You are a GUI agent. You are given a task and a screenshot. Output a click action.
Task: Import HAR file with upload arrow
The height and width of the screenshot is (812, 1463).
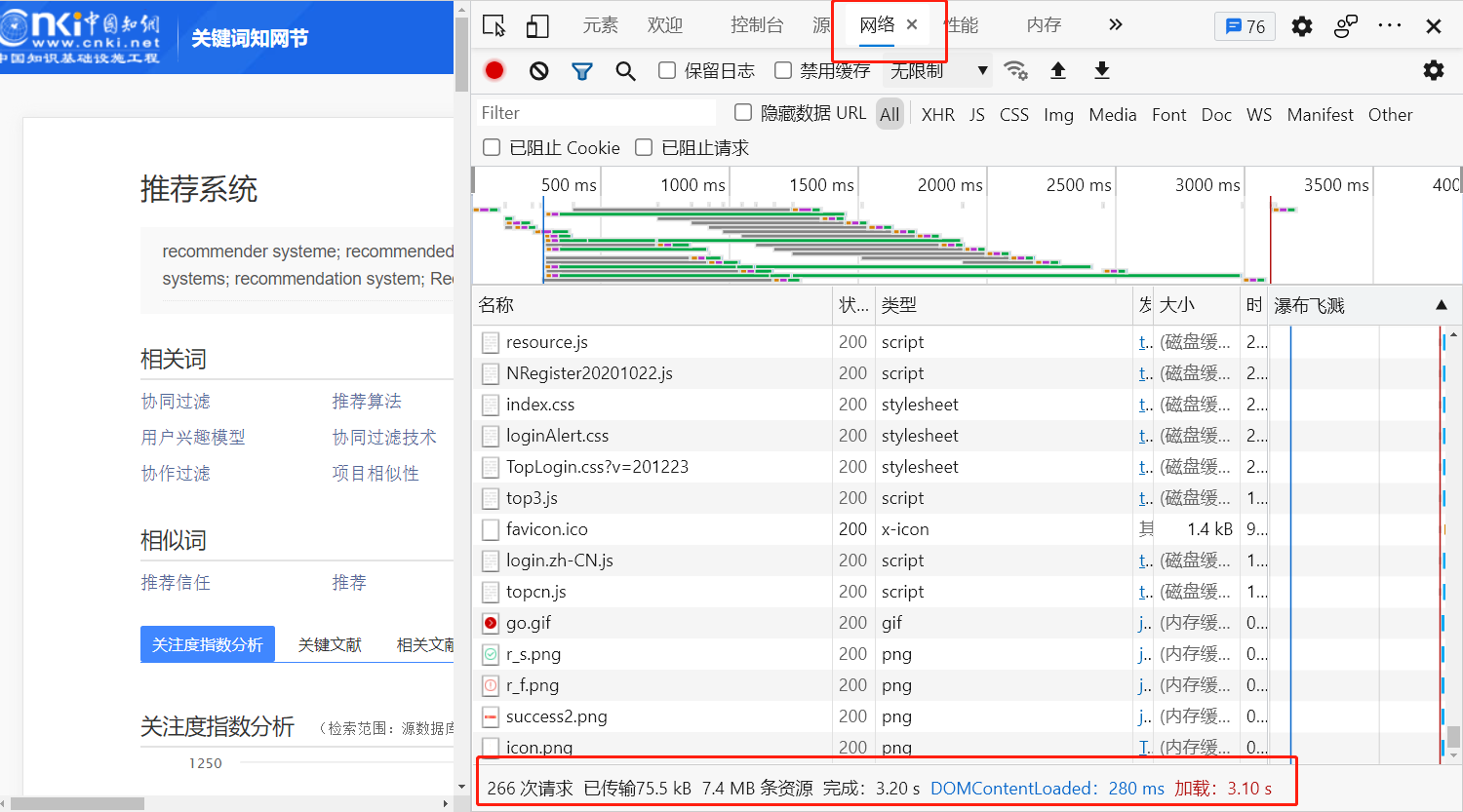click(1057, 70)
